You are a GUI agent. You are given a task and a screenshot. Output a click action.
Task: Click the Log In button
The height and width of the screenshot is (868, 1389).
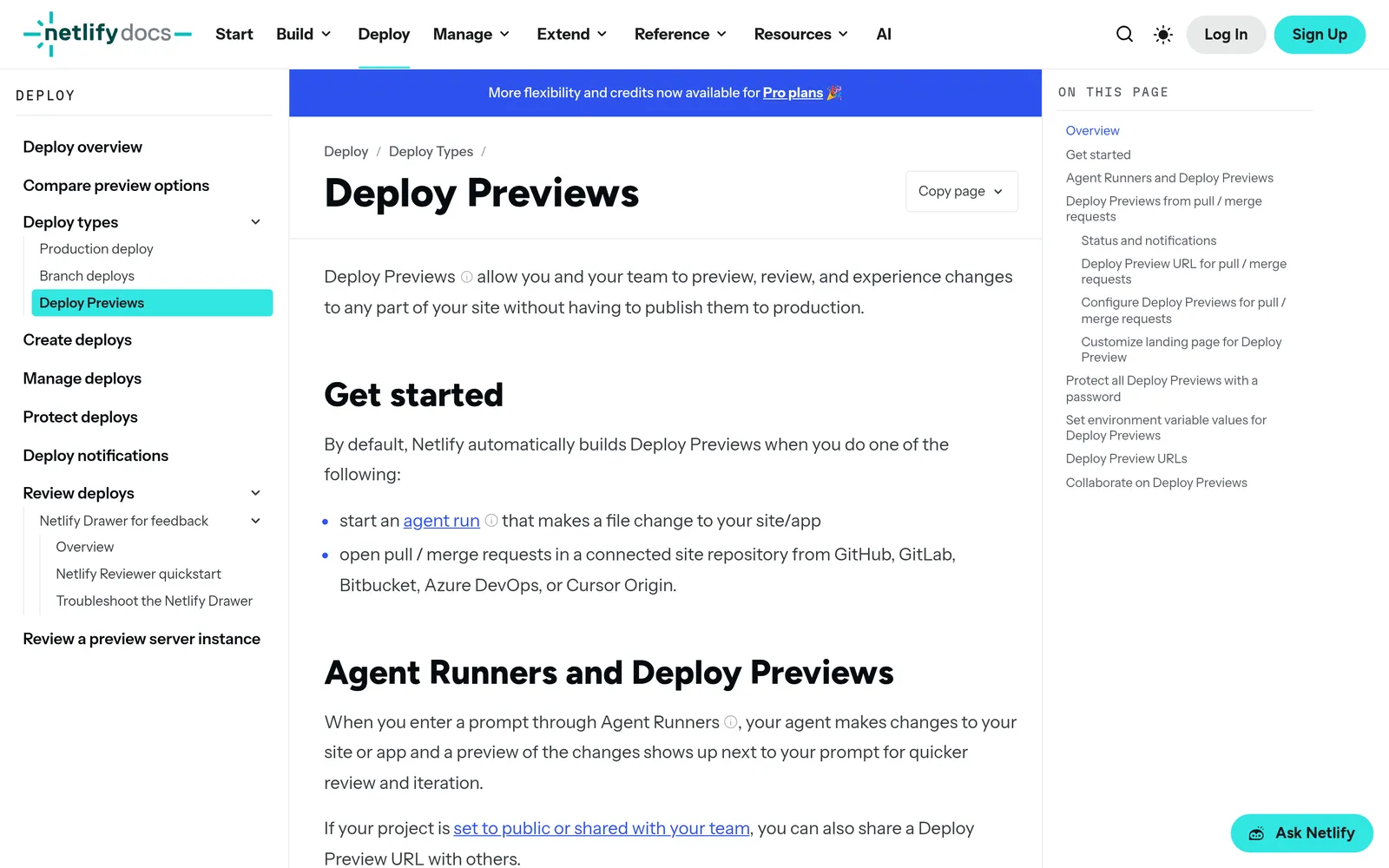tap(1226, 34)
